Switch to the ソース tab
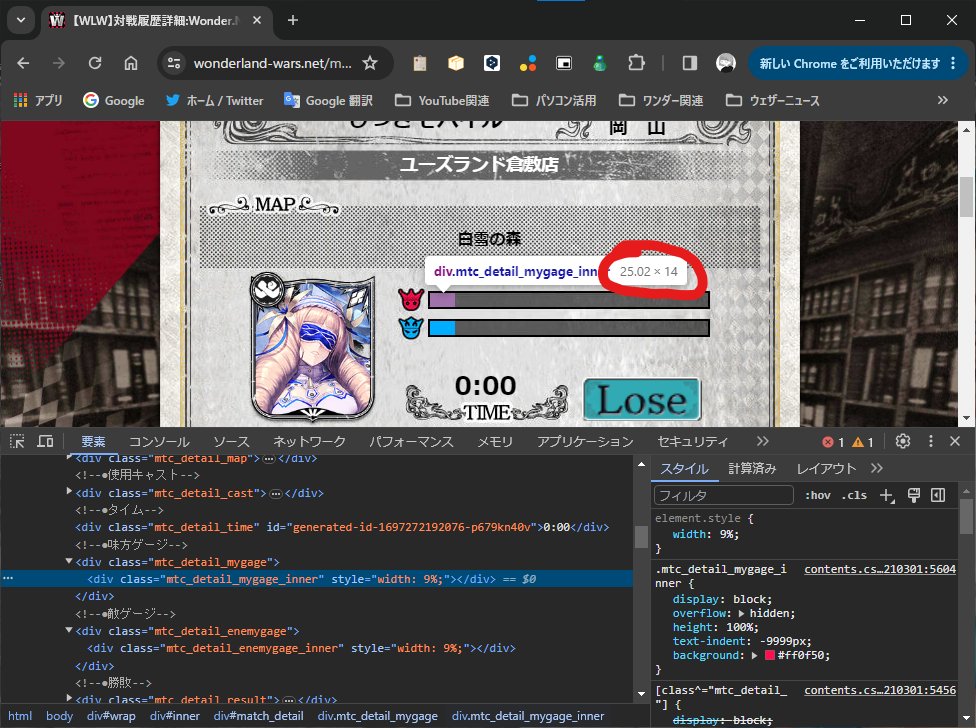The width and height of the screenshot is (976, 728). point(231,442)
